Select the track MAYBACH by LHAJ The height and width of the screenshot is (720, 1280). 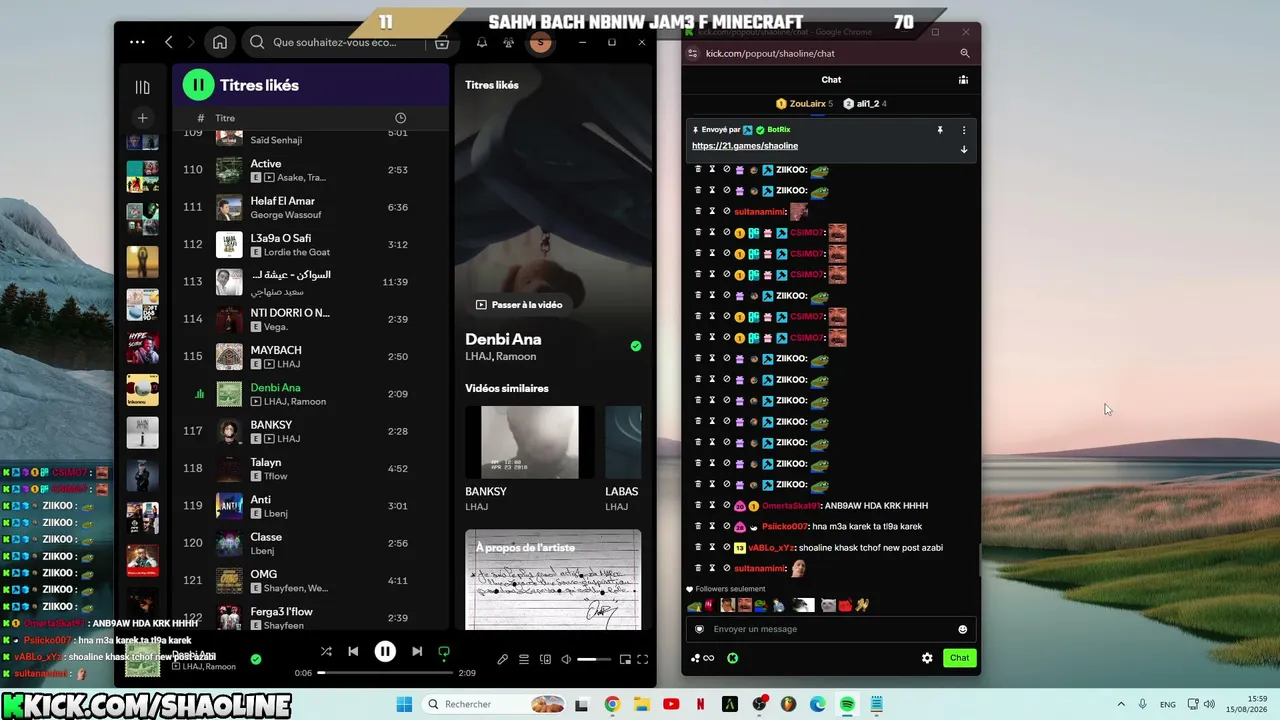[312, 356]
